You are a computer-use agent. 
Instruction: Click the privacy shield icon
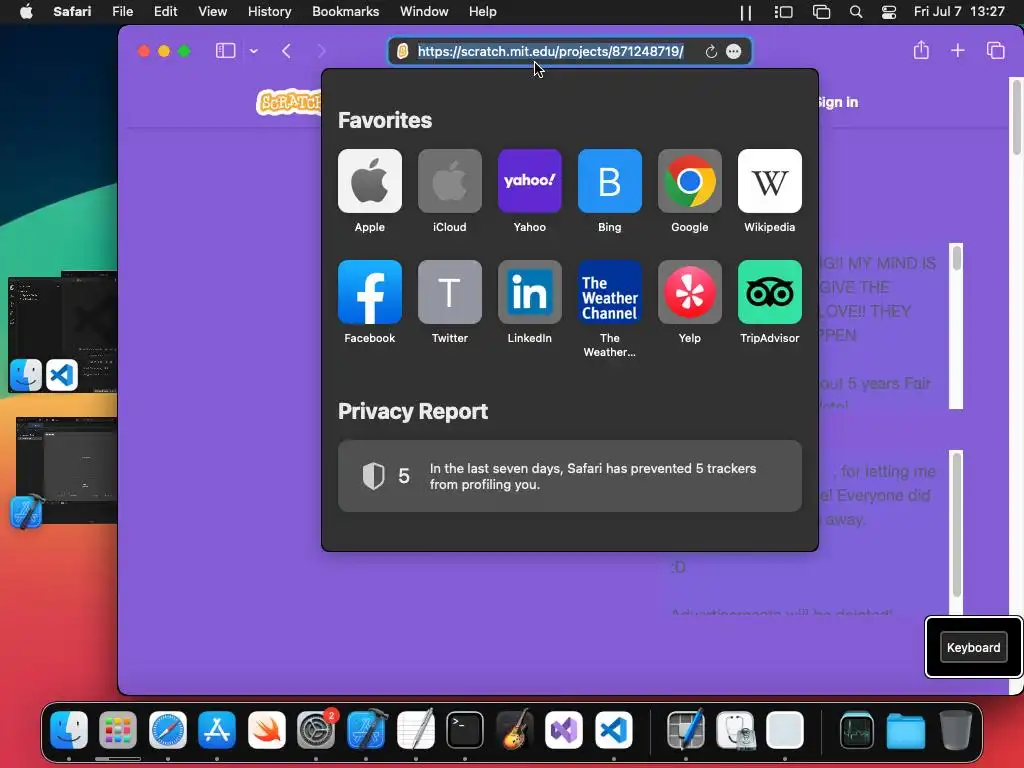click(374, 476)
